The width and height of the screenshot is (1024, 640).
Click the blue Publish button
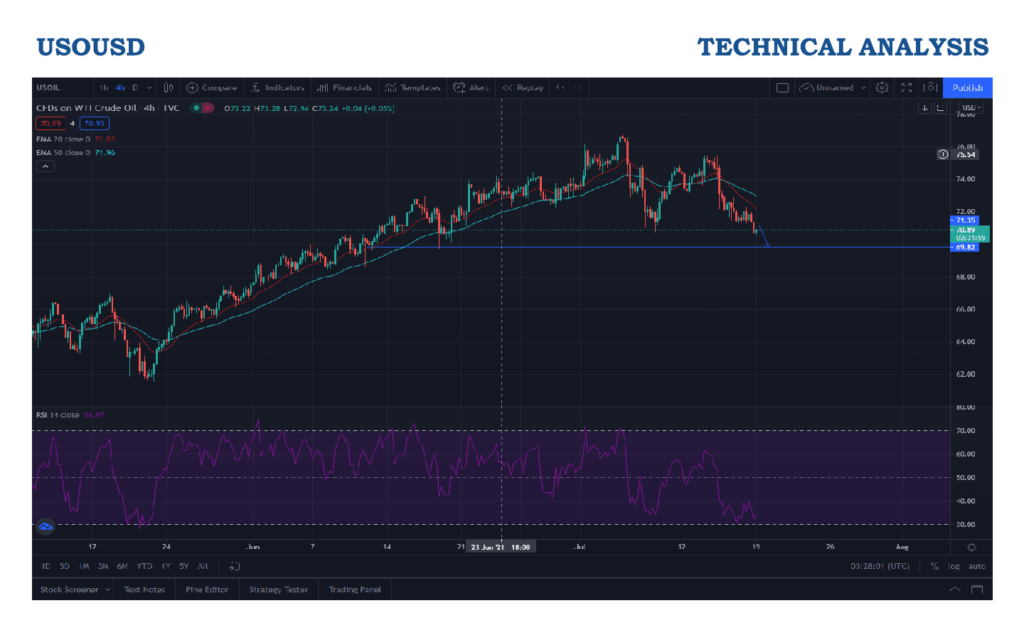pos(967,88)
